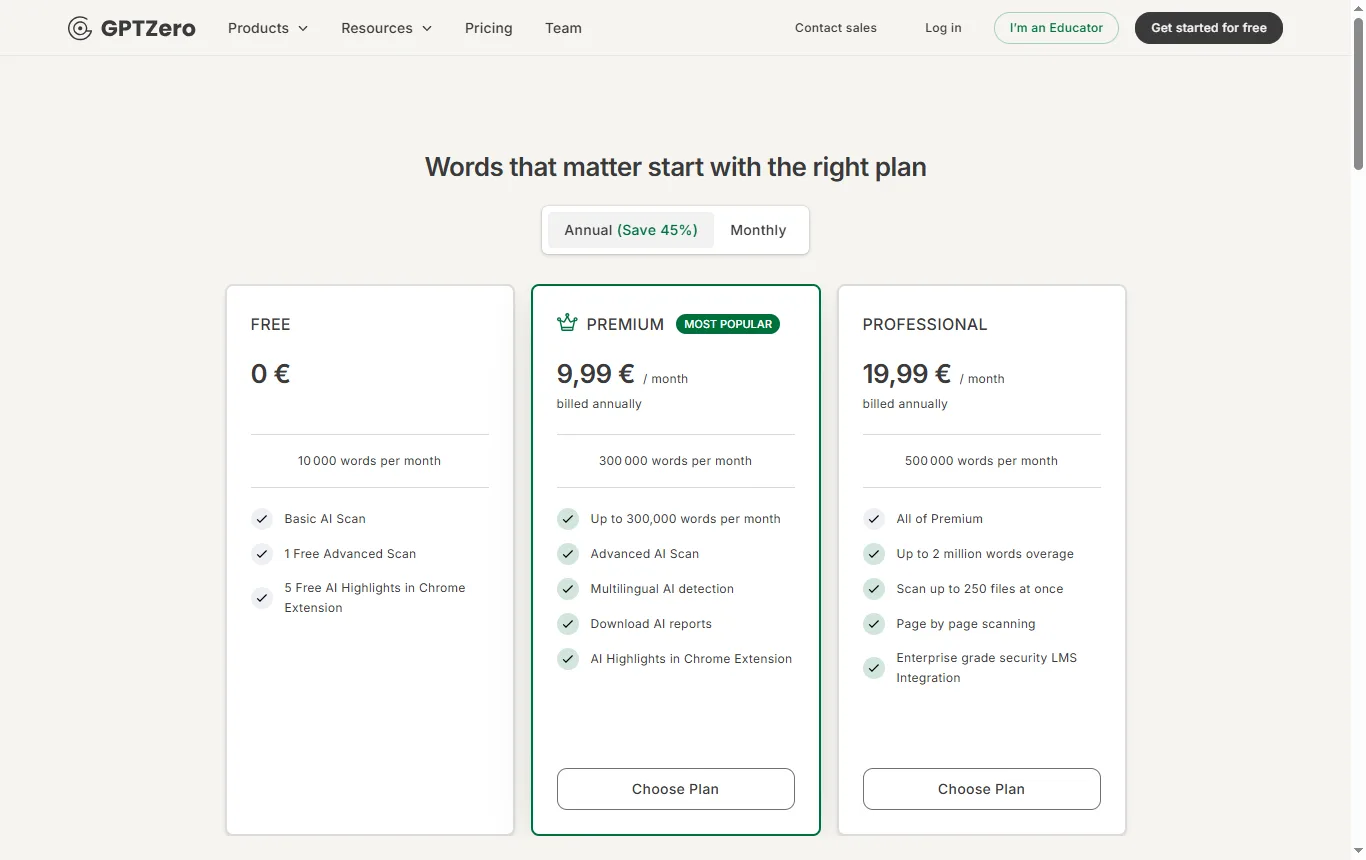1366x860 pixels.
Task: Click the 10 000 words per month text
Action: tap(370, 461)
